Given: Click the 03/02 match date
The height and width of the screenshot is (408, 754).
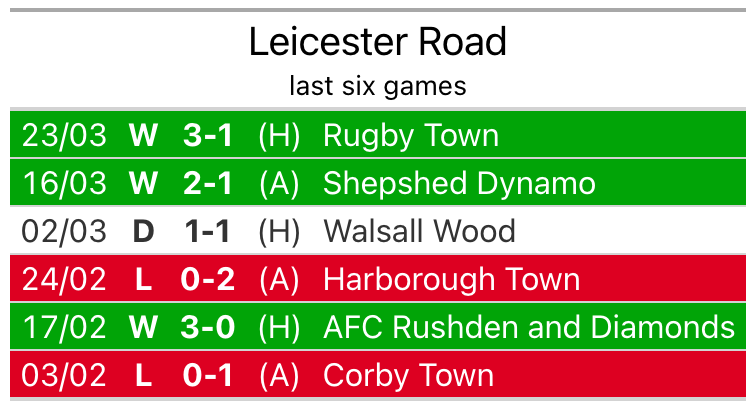Looking at the screenshot, I should tap(64, 375).
